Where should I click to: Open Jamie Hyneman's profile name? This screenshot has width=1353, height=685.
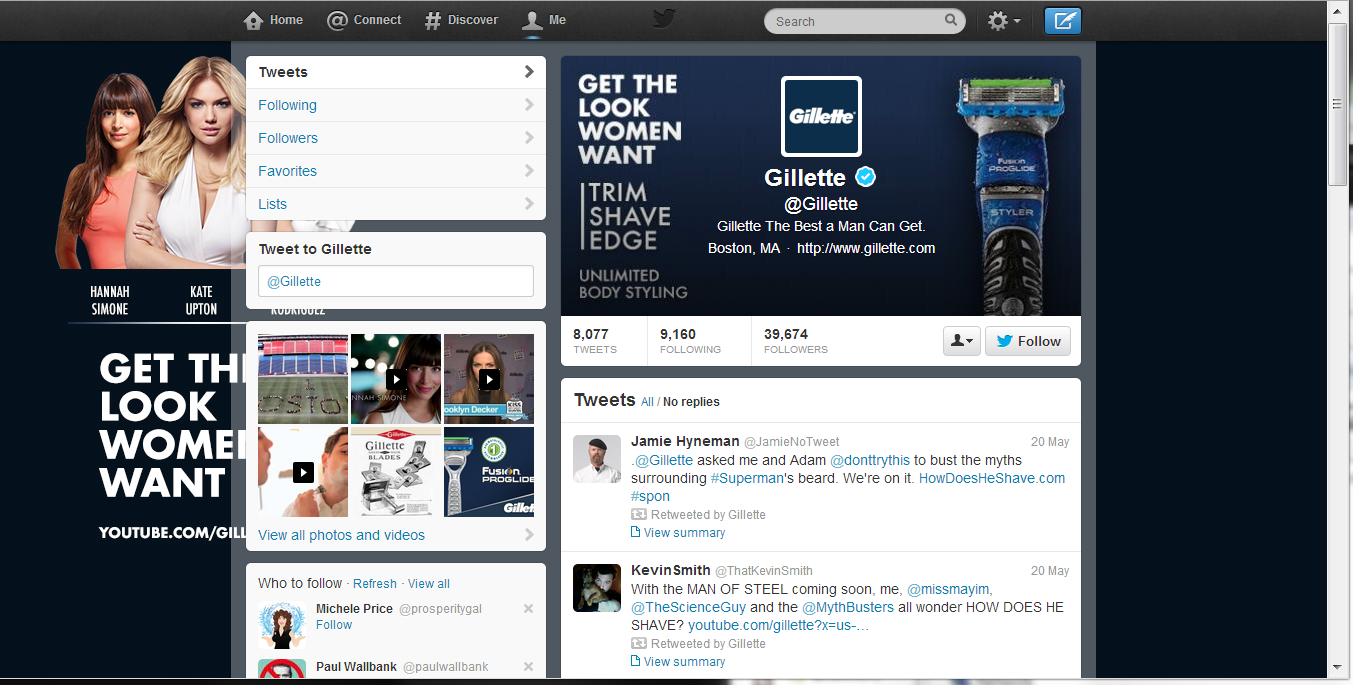tap(685, 441)
